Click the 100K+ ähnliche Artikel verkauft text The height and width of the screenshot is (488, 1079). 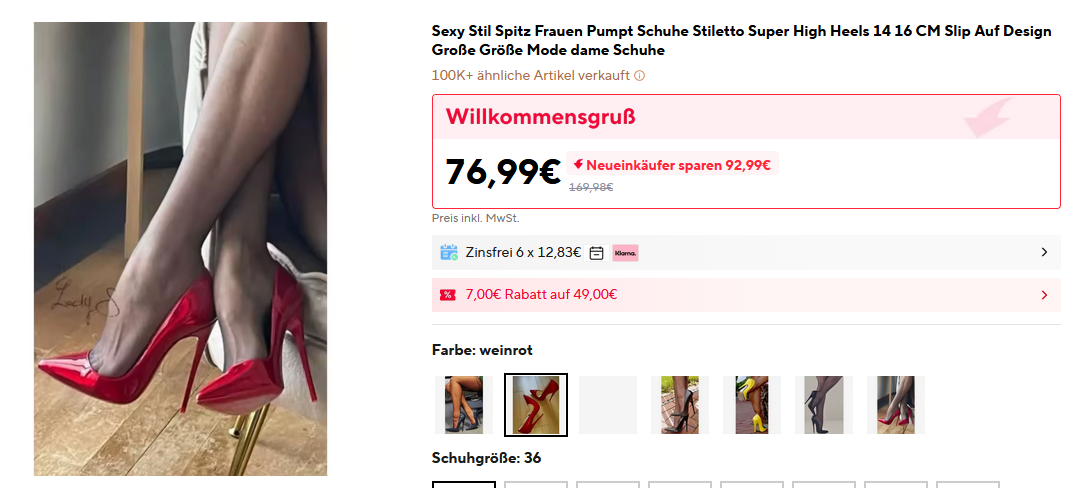point(531,76)
